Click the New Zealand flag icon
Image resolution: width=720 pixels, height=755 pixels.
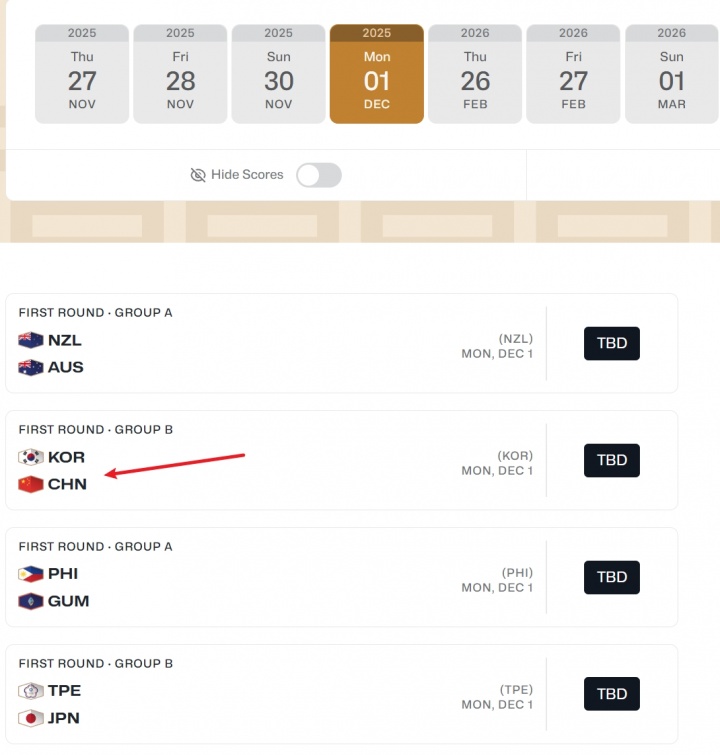click(31, 340)
